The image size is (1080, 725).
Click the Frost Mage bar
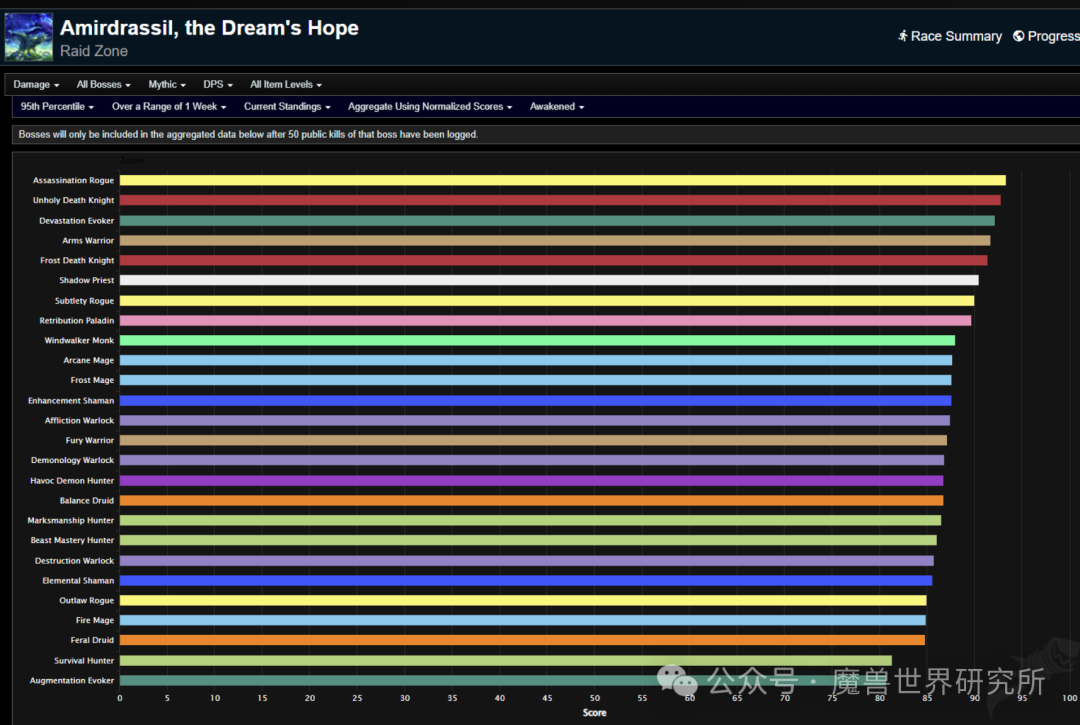coord(536,380)
